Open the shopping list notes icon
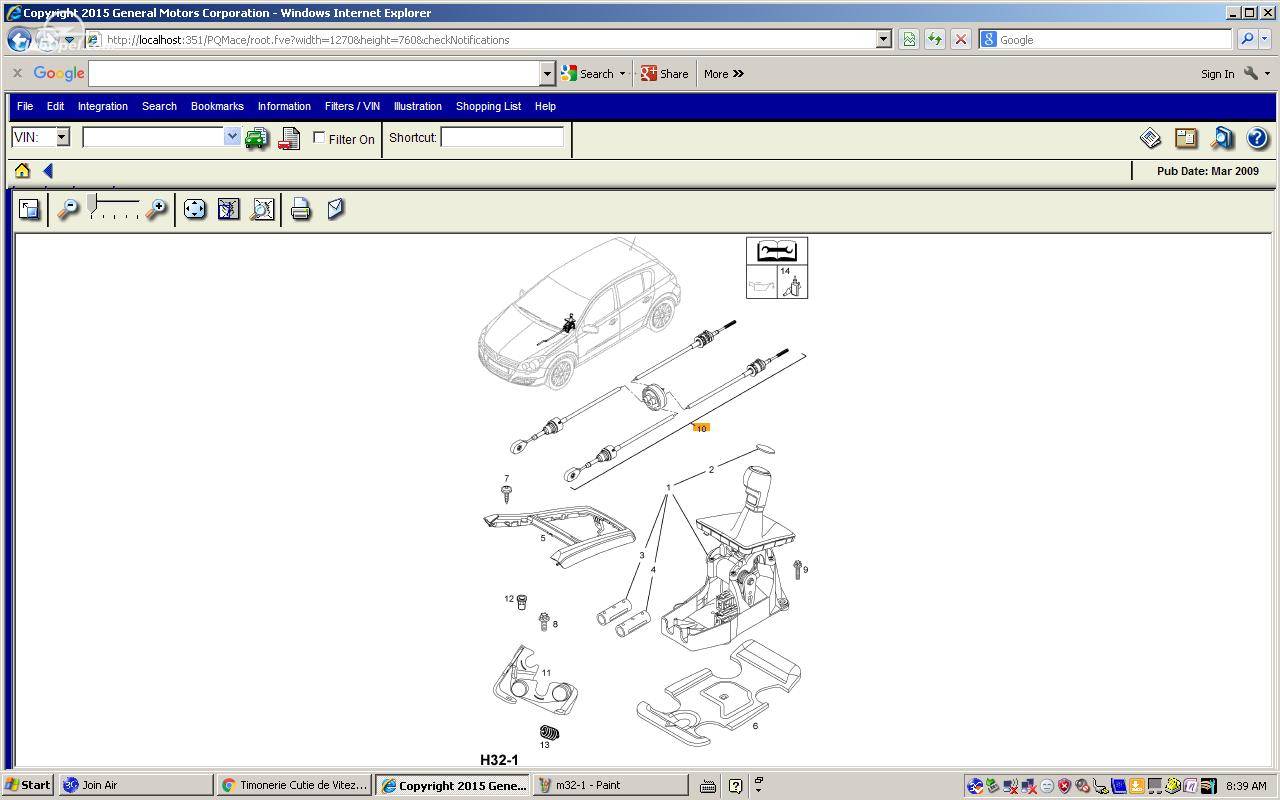This screenshot has height=800, width=1280. coord(1186,138)
